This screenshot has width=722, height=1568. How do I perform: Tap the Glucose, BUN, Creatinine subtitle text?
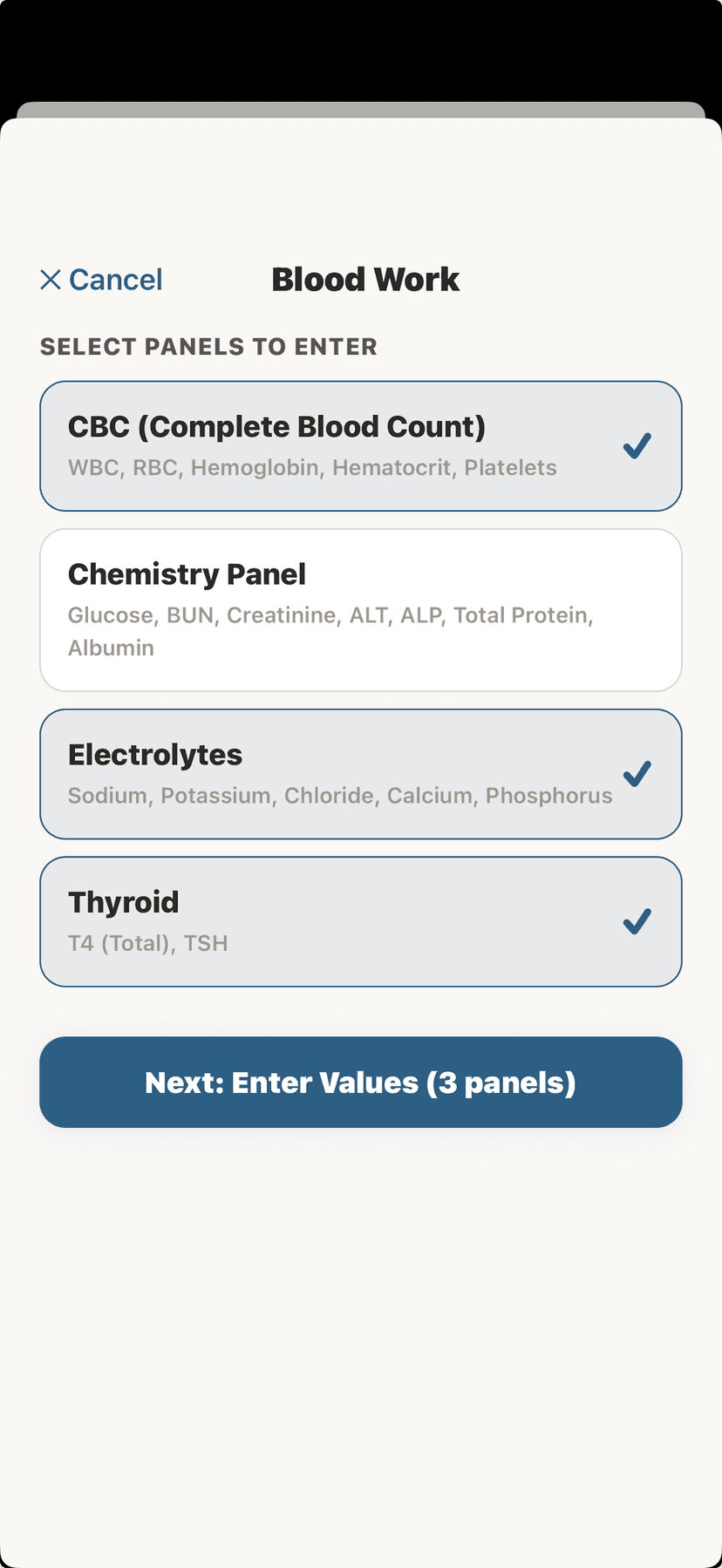pos(330,615)
